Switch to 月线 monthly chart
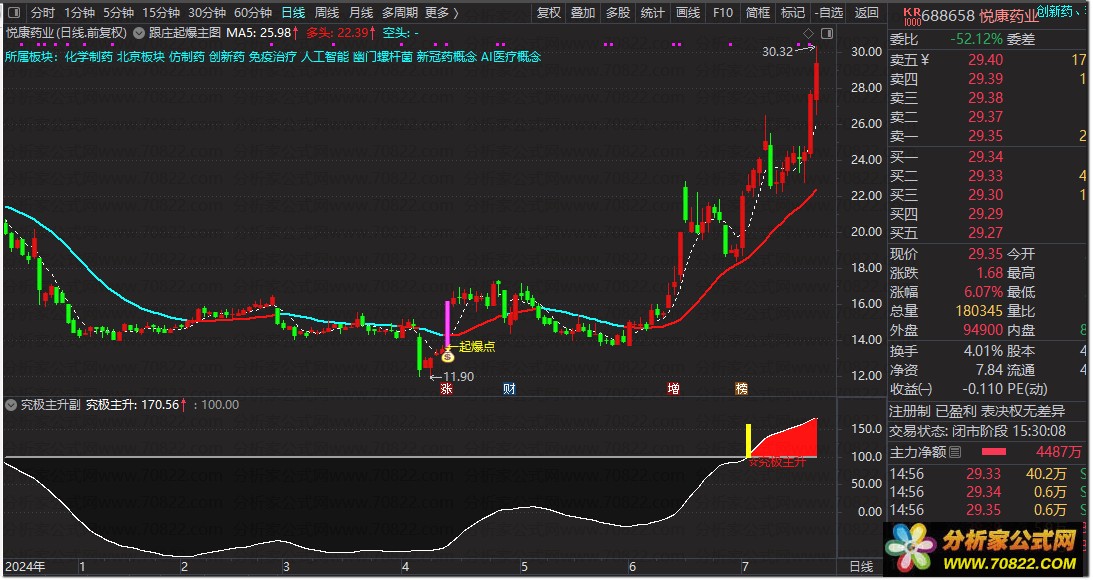 [360, 13]
